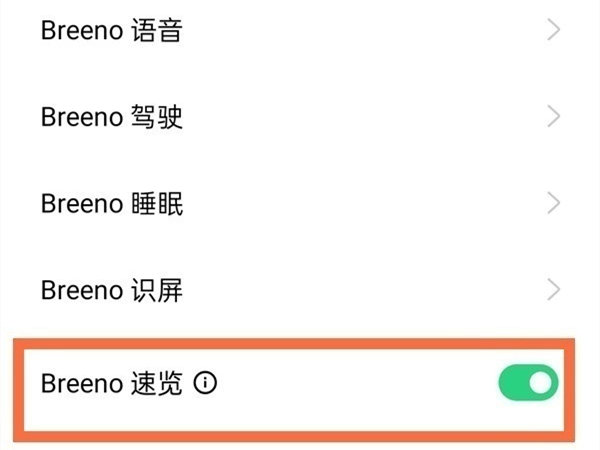Tap the "Breeno 识屏" text label
The width and height of the screenshot is (600, 450).
point(111,290)
